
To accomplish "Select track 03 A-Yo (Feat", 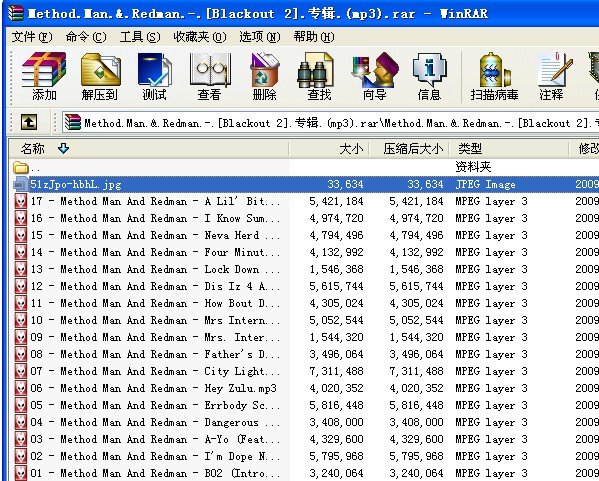I will pos(304,439).
